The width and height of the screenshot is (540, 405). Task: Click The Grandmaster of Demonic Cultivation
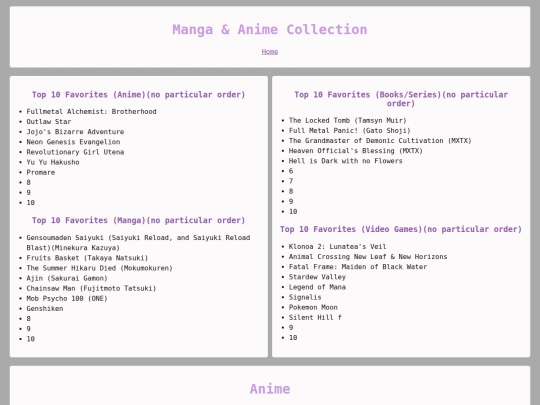pyautogui.click(x=380, y=141)
